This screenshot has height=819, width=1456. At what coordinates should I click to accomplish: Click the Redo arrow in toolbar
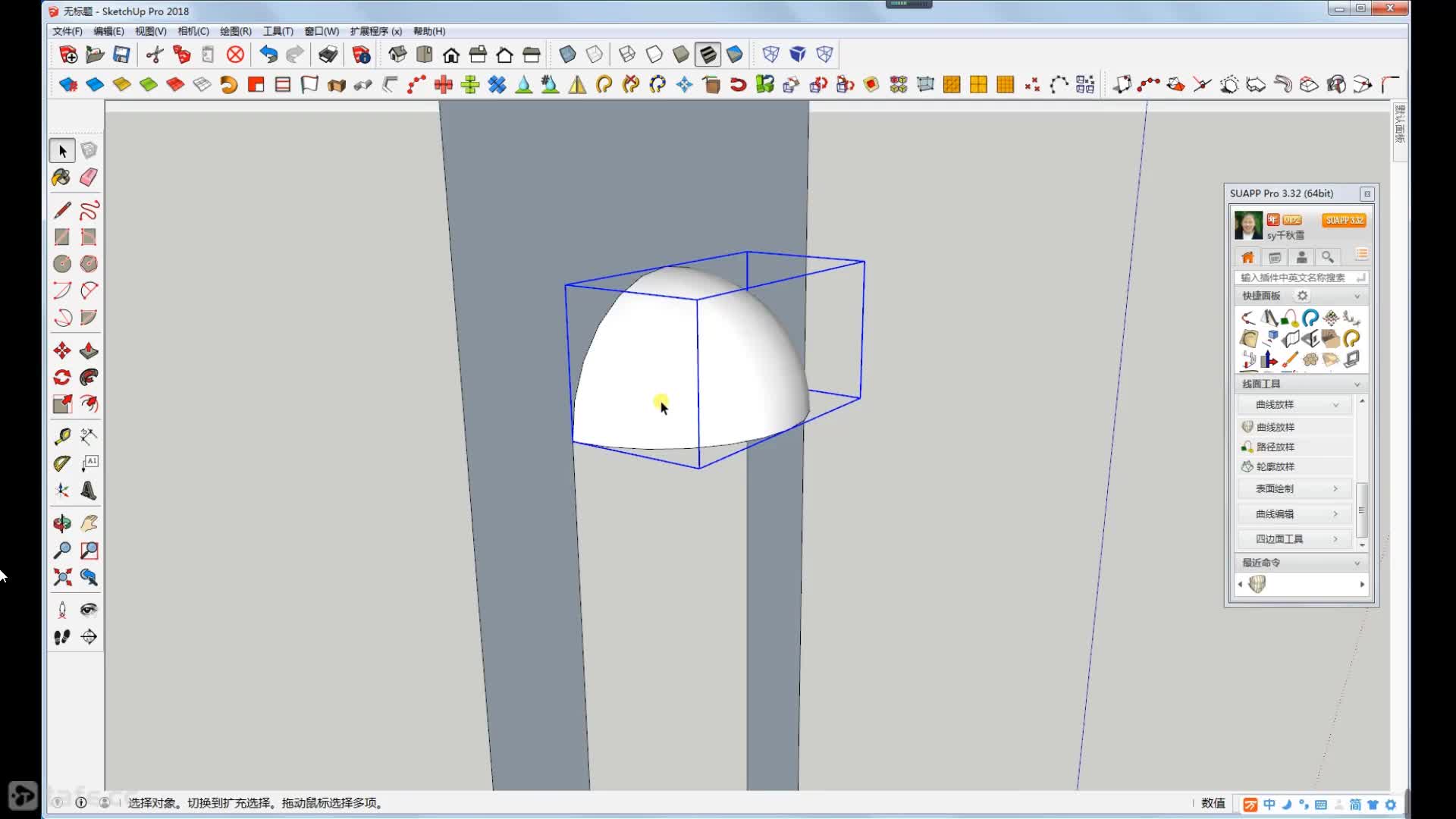pyautogui.click(x=295, y=54)
